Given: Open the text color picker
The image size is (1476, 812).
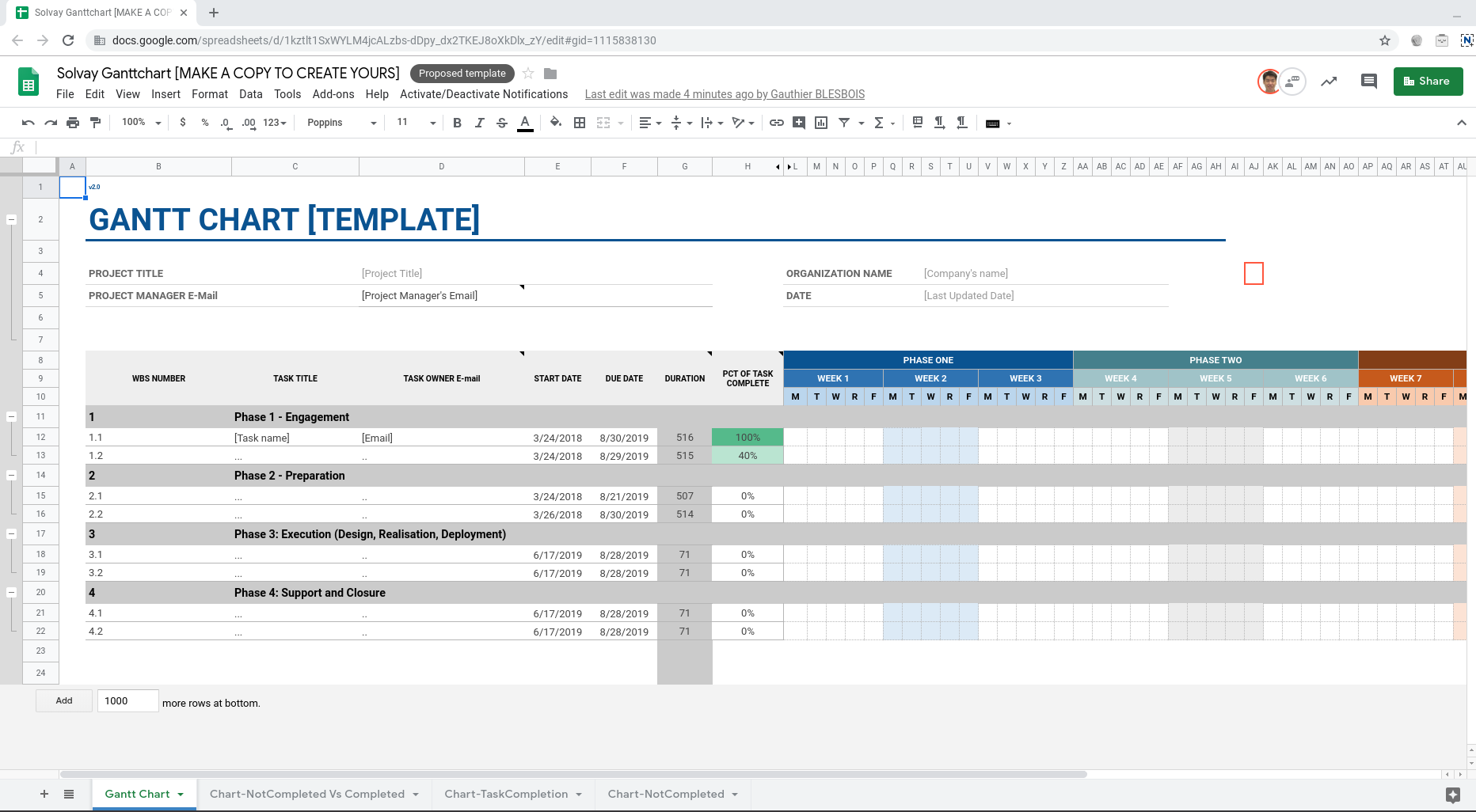Looking at the screenshot, I should point(524,123).
